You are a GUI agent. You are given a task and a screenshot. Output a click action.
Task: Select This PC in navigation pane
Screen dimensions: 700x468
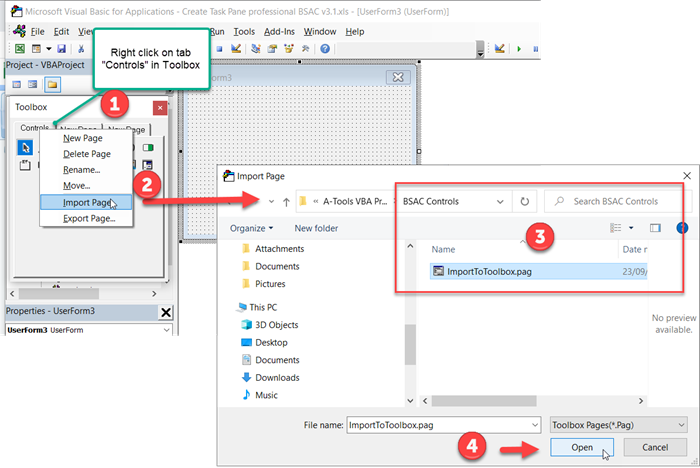tap(258, 307)
